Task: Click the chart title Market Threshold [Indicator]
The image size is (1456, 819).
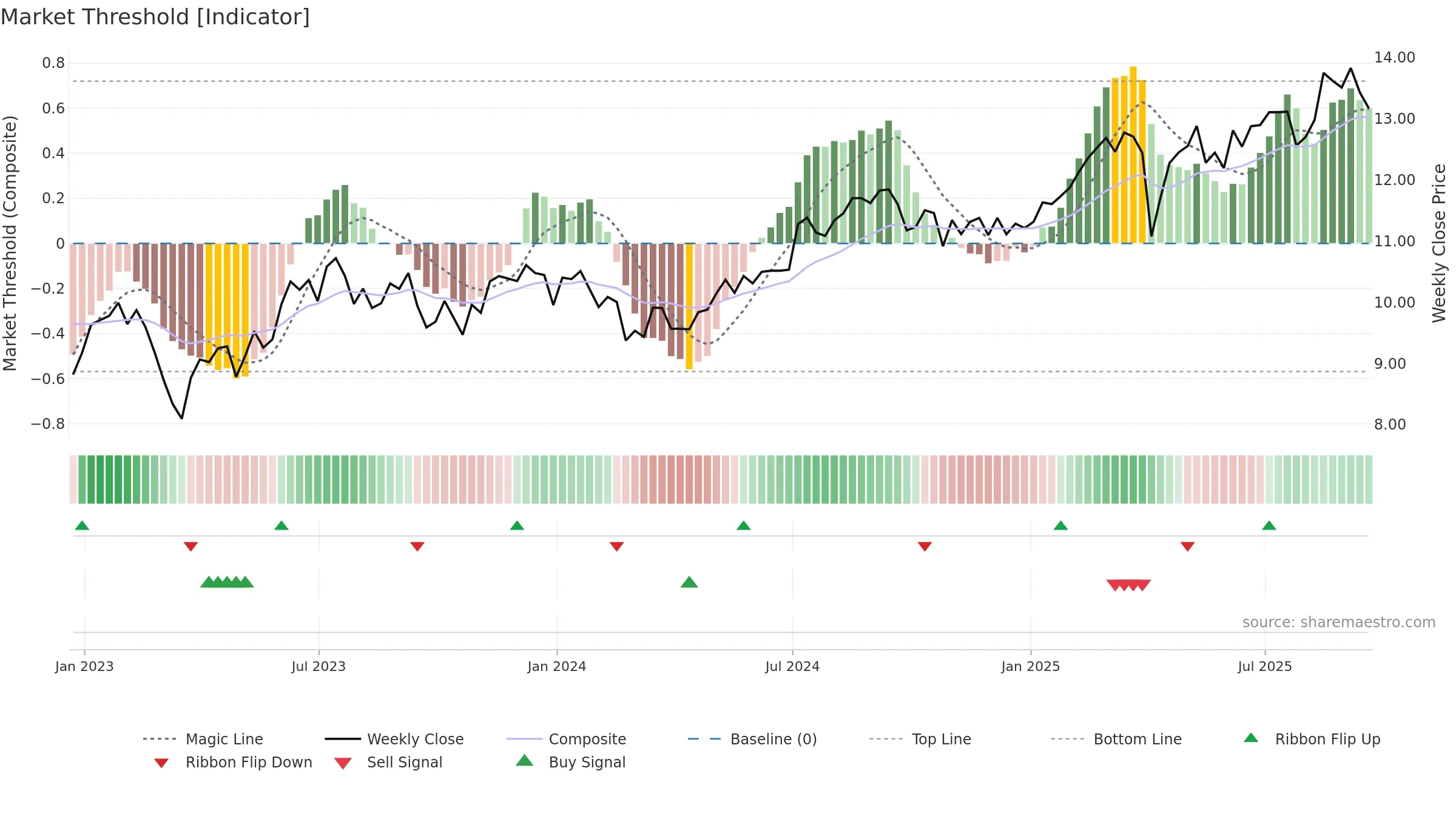Action: pyautogui.click(x=155, y=17)
